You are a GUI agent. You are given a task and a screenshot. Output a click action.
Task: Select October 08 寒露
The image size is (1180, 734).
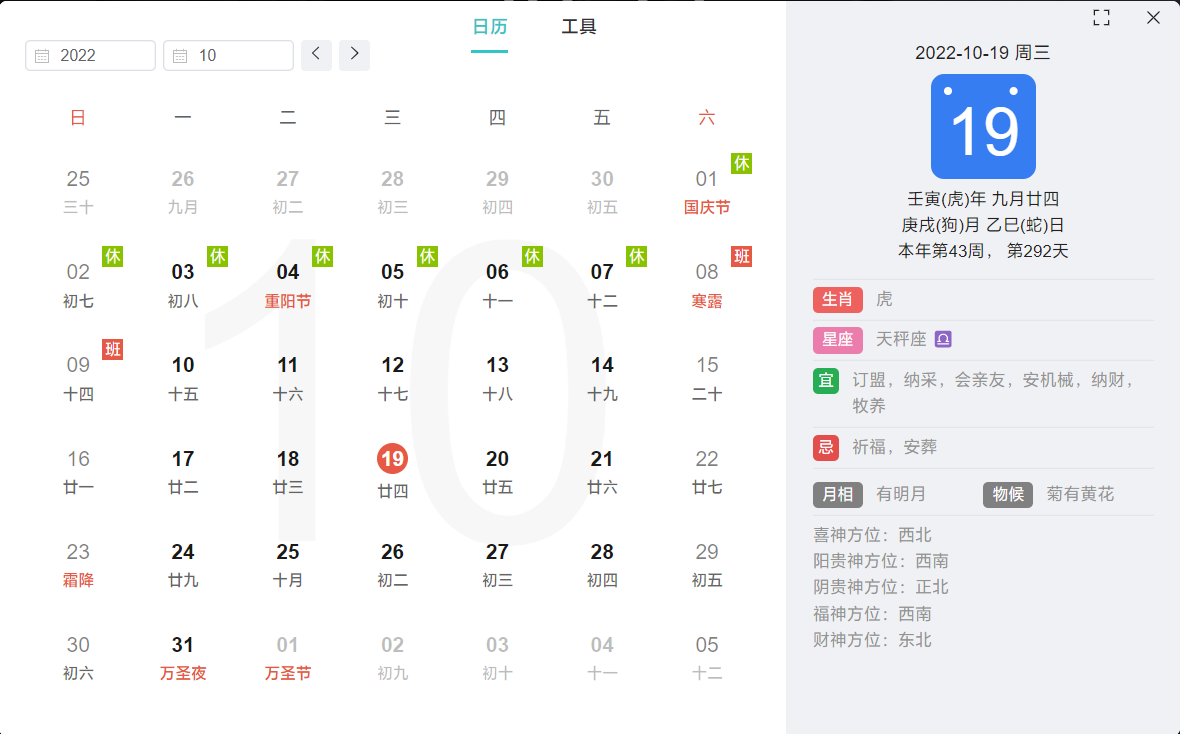707,285
